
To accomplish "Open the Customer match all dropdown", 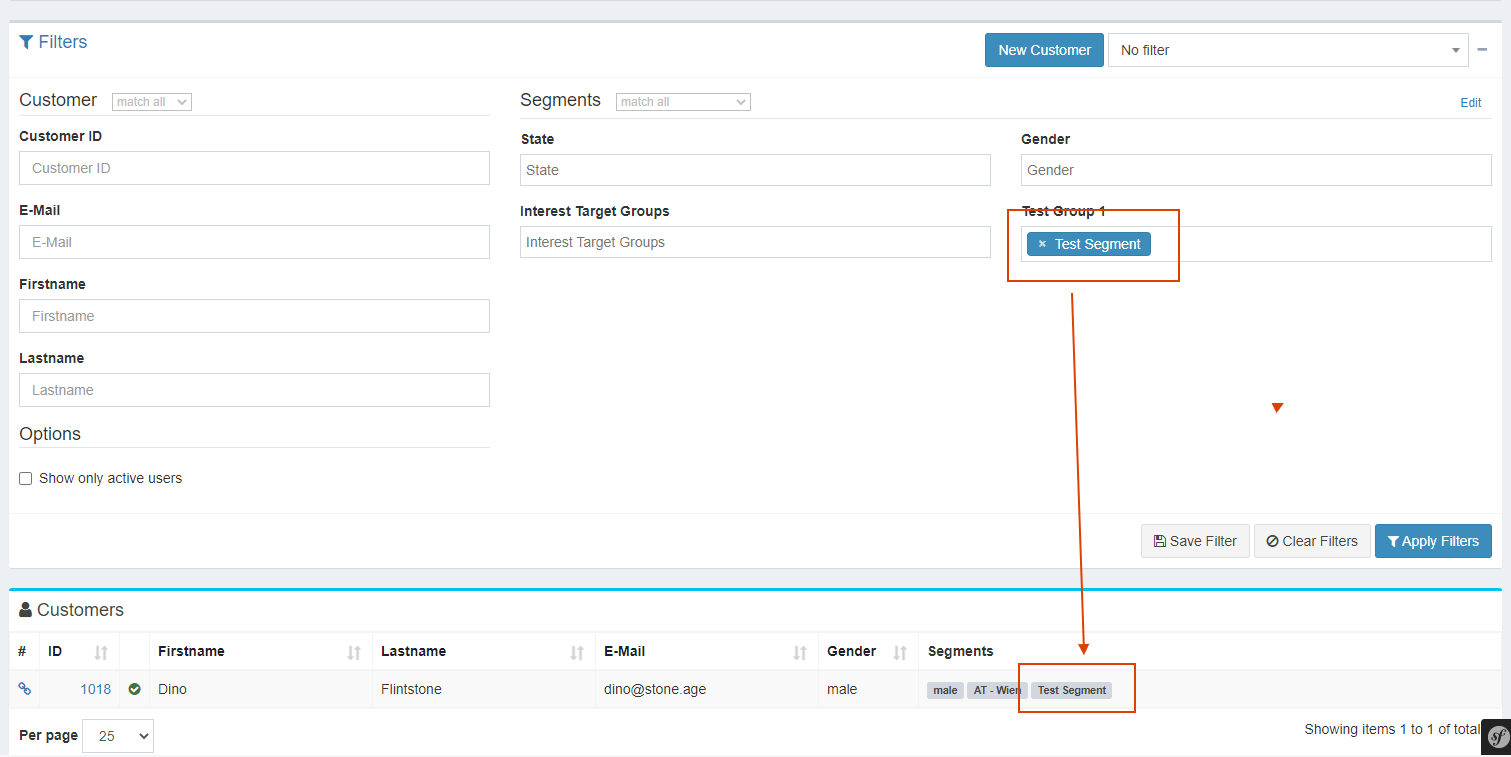I will tap(152, 102).
